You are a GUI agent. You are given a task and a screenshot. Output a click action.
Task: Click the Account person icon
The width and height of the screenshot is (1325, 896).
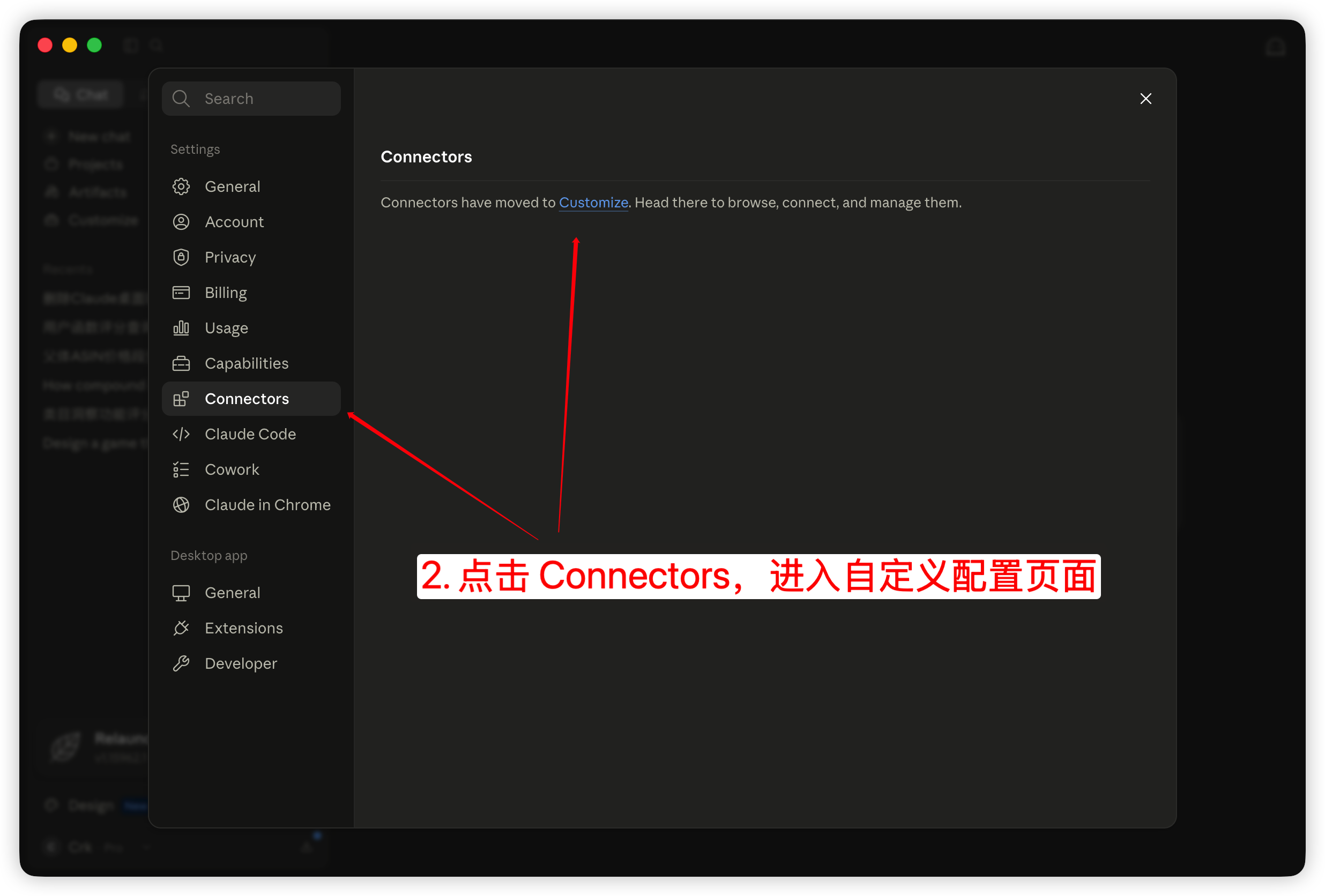coord(181,222)
